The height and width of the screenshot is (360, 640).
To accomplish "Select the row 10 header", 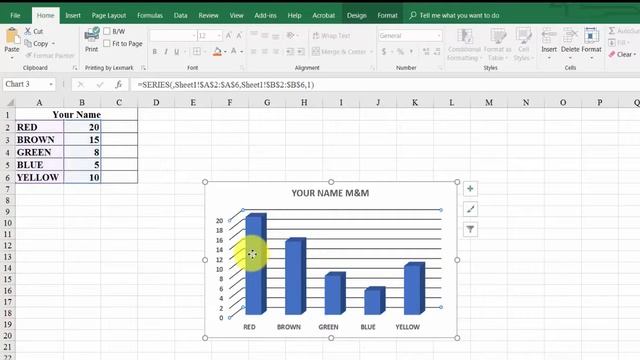I will 8,223.
